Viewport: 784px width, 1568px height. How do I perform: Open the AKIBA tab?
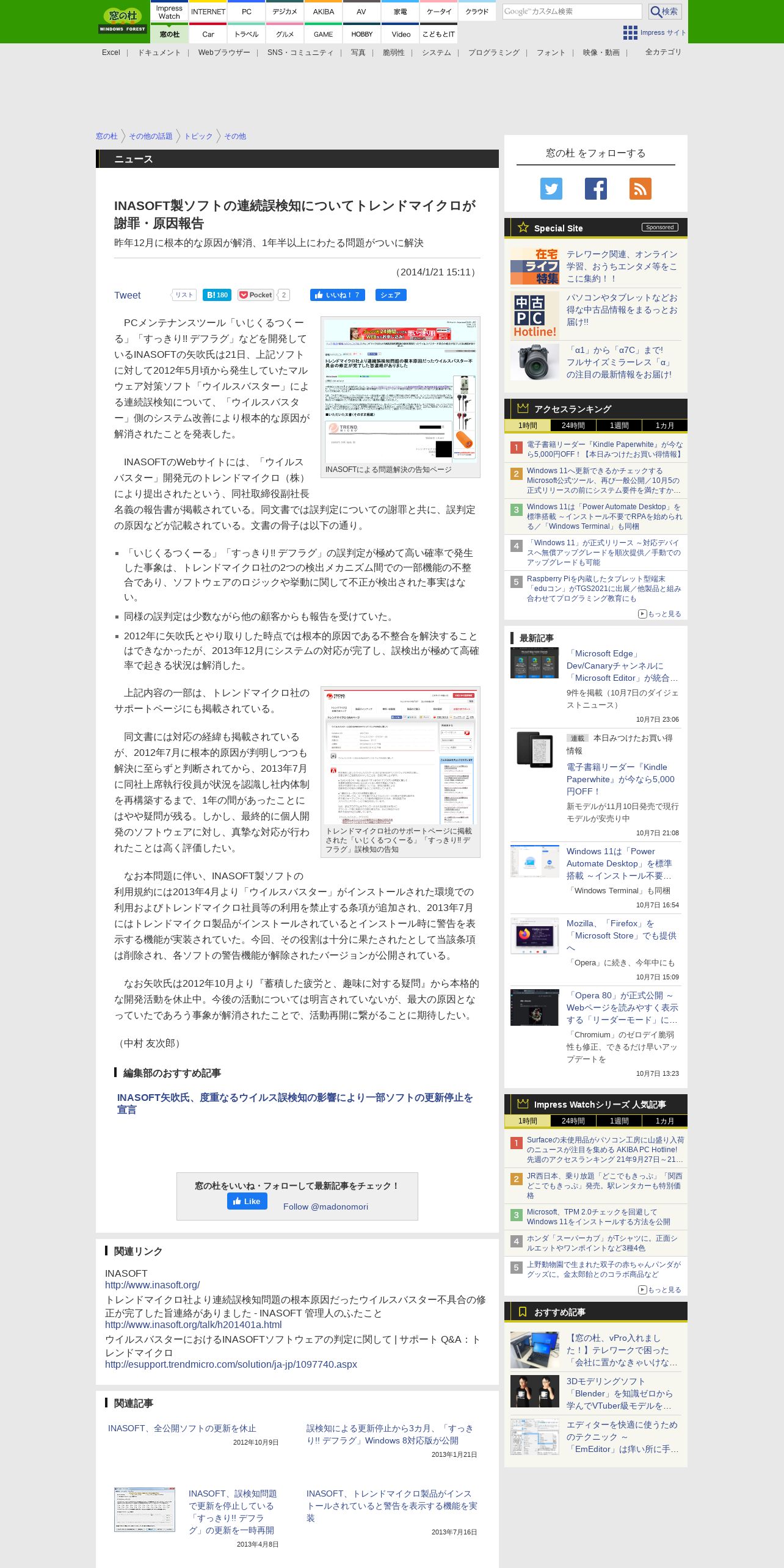click(323, 12)
